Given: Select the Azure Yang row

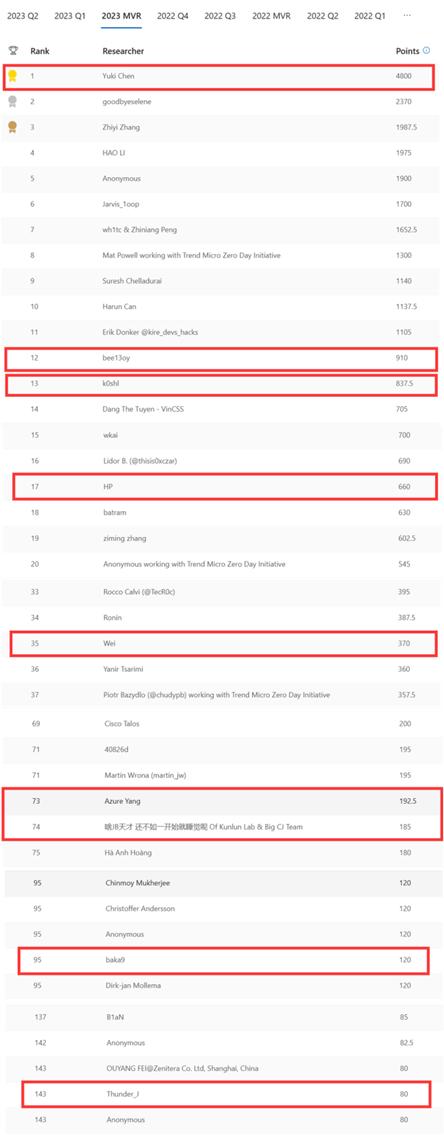Looking at the screenshot, I should tap(221, 801).
